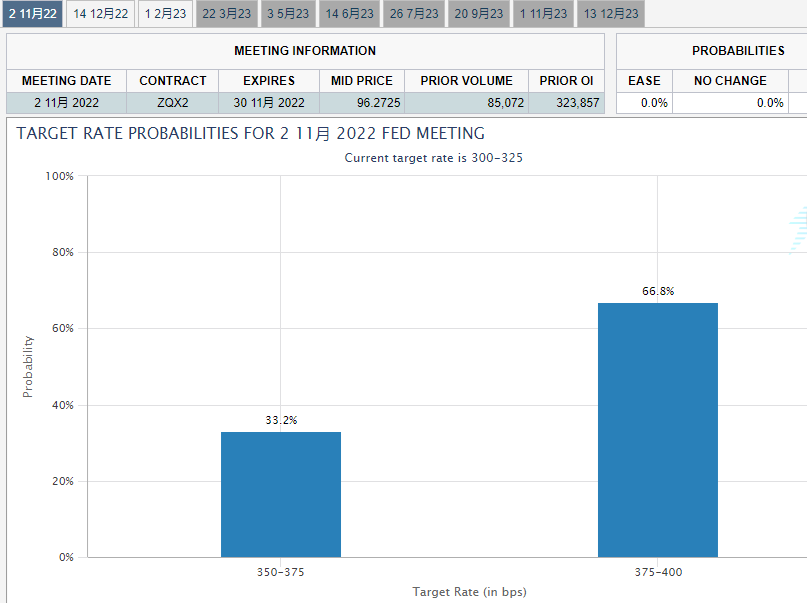Choose the 14 6月23 meeting tab
This screenshot has height=603, width=807.
coord(350,14)
